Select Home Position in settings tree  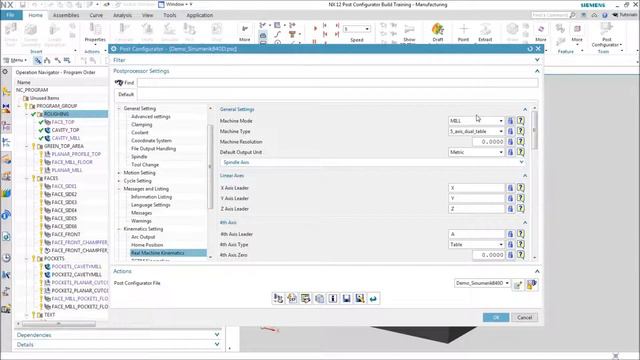147,245
